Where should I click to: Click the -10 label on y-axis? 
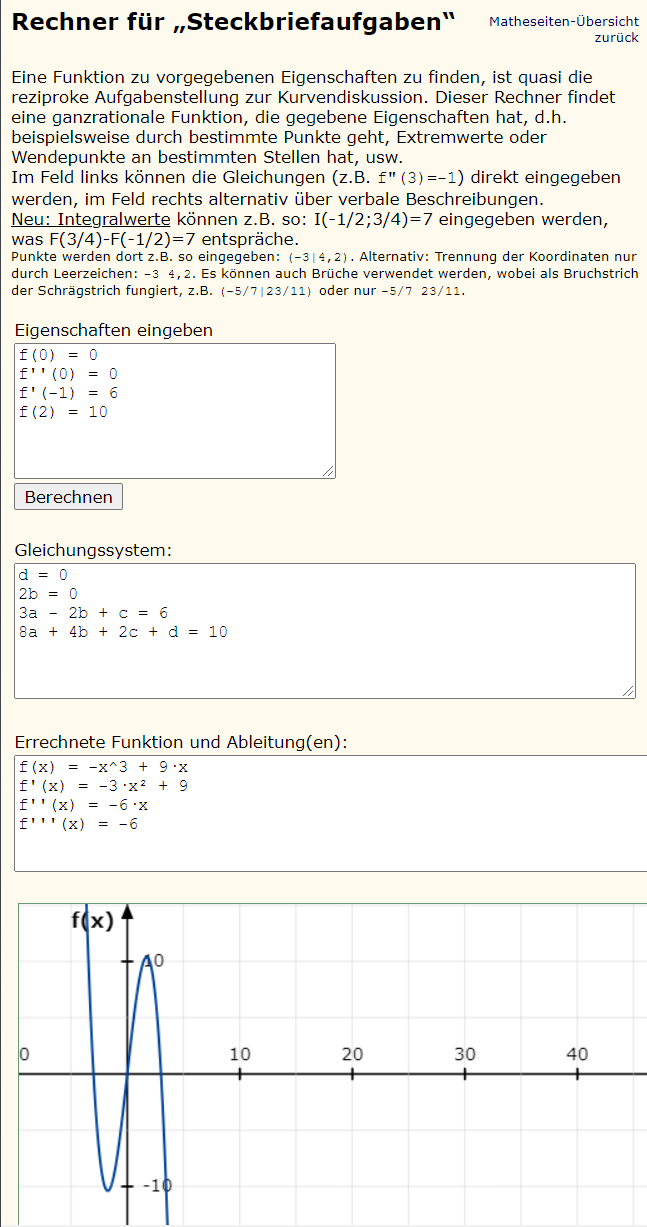tap(155, 1186)
